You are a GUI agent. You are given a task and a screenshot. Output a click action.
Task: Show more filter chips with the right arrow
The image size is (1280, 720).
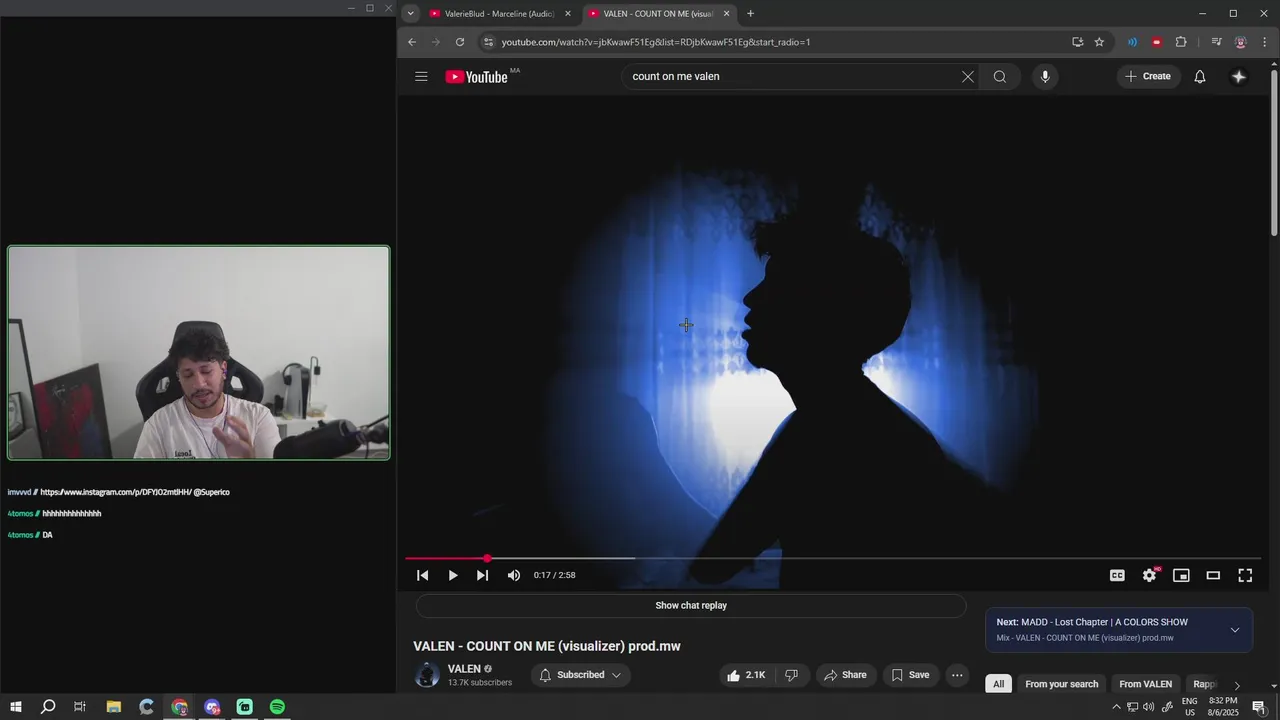coord(1237,685)
